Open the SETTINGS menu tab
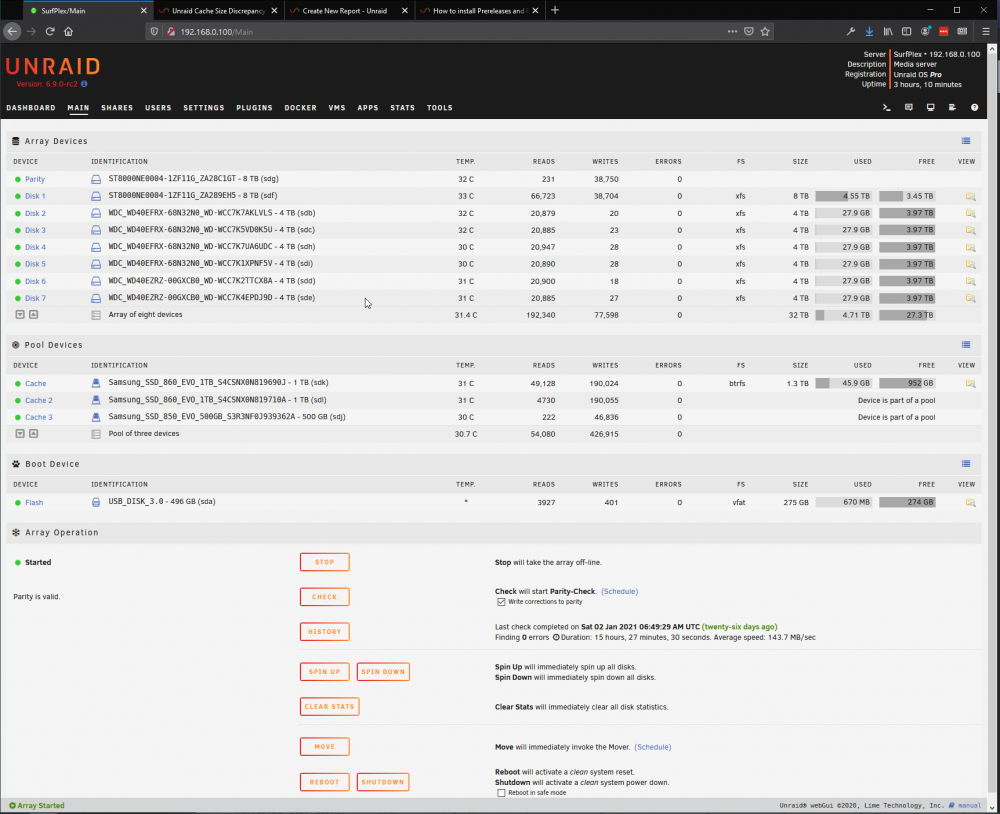Screen dimensions: 1000x814 click(203, 108)
